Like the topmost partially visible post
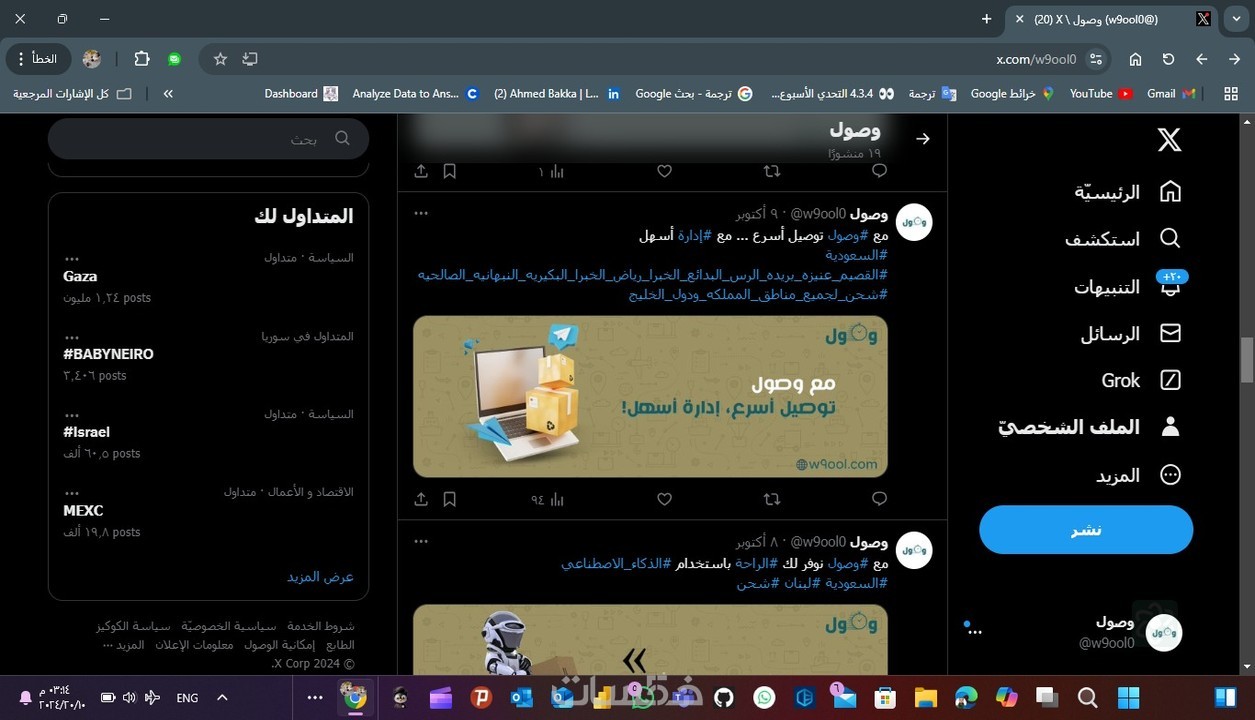The height and width of the screenshot is (720, 1255). tap(664, 171)
